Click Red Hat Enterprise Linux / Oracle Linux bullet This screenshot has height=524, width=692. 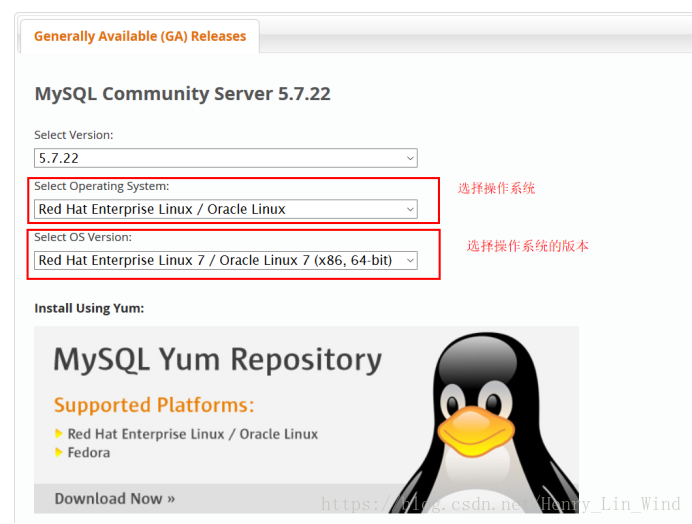[192, 434]
